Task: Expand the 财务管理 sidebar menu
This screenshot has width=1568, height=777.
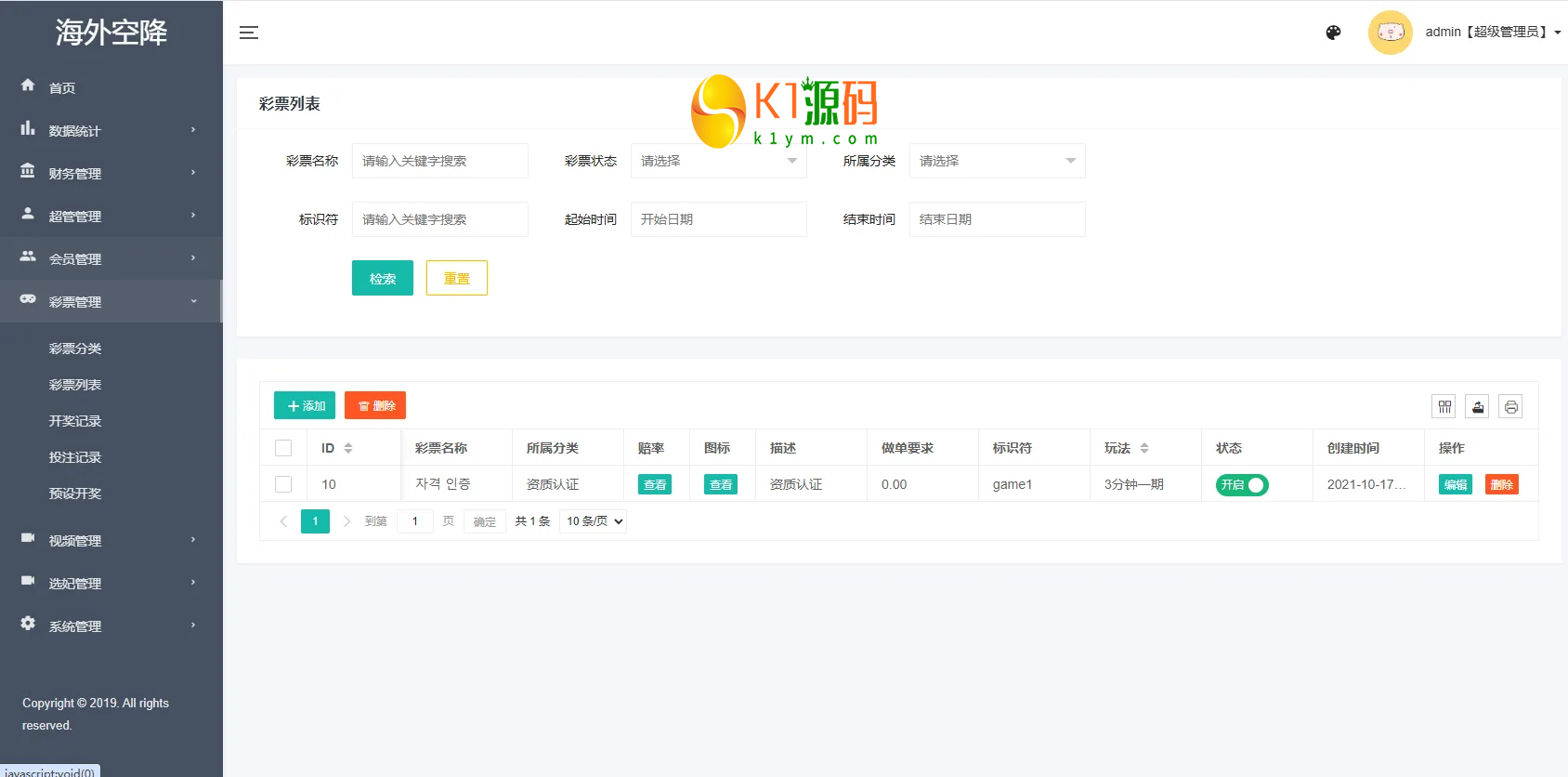Action: coord(111,173)
